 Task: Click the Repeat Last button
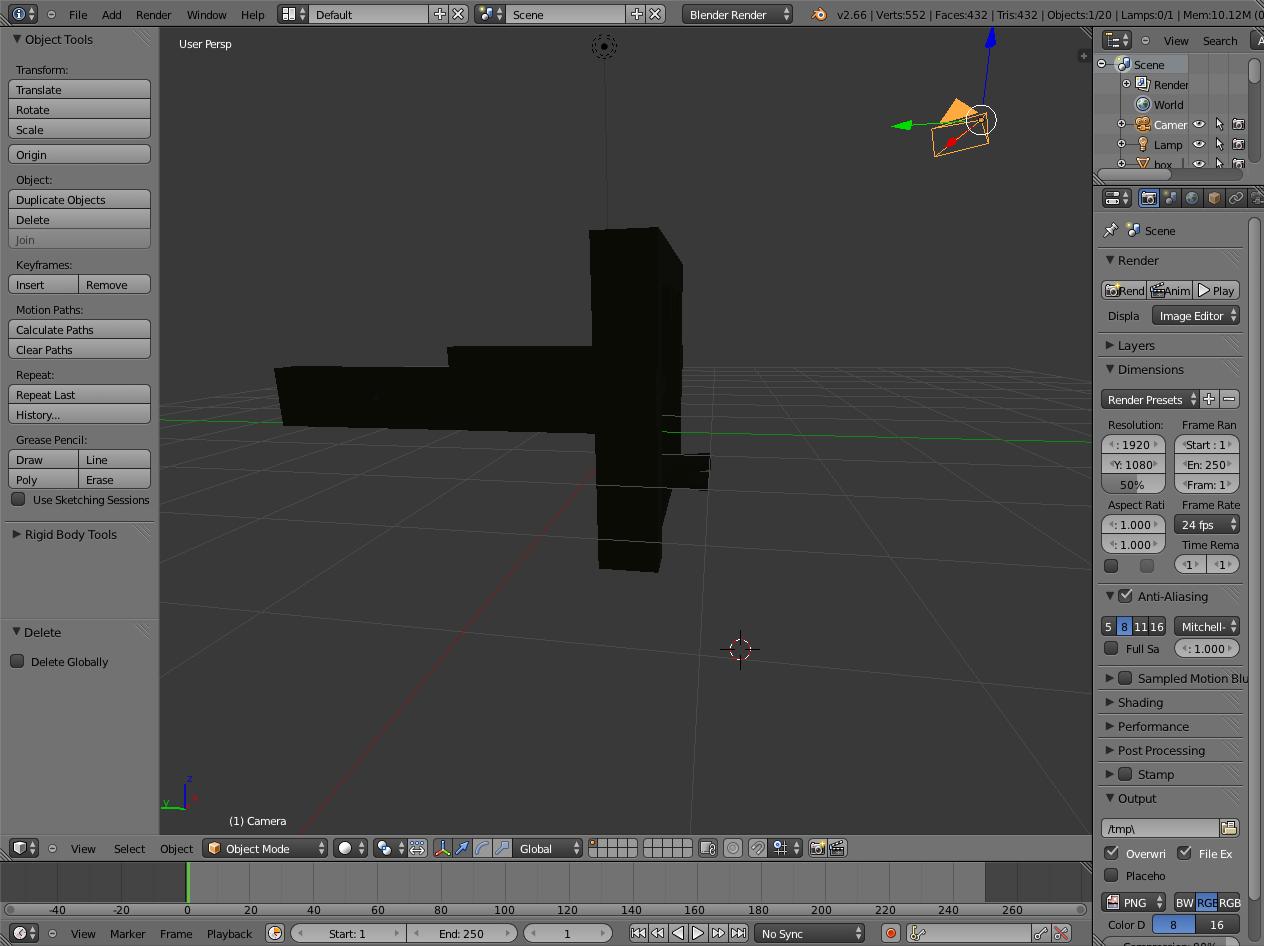pos(80,394)
